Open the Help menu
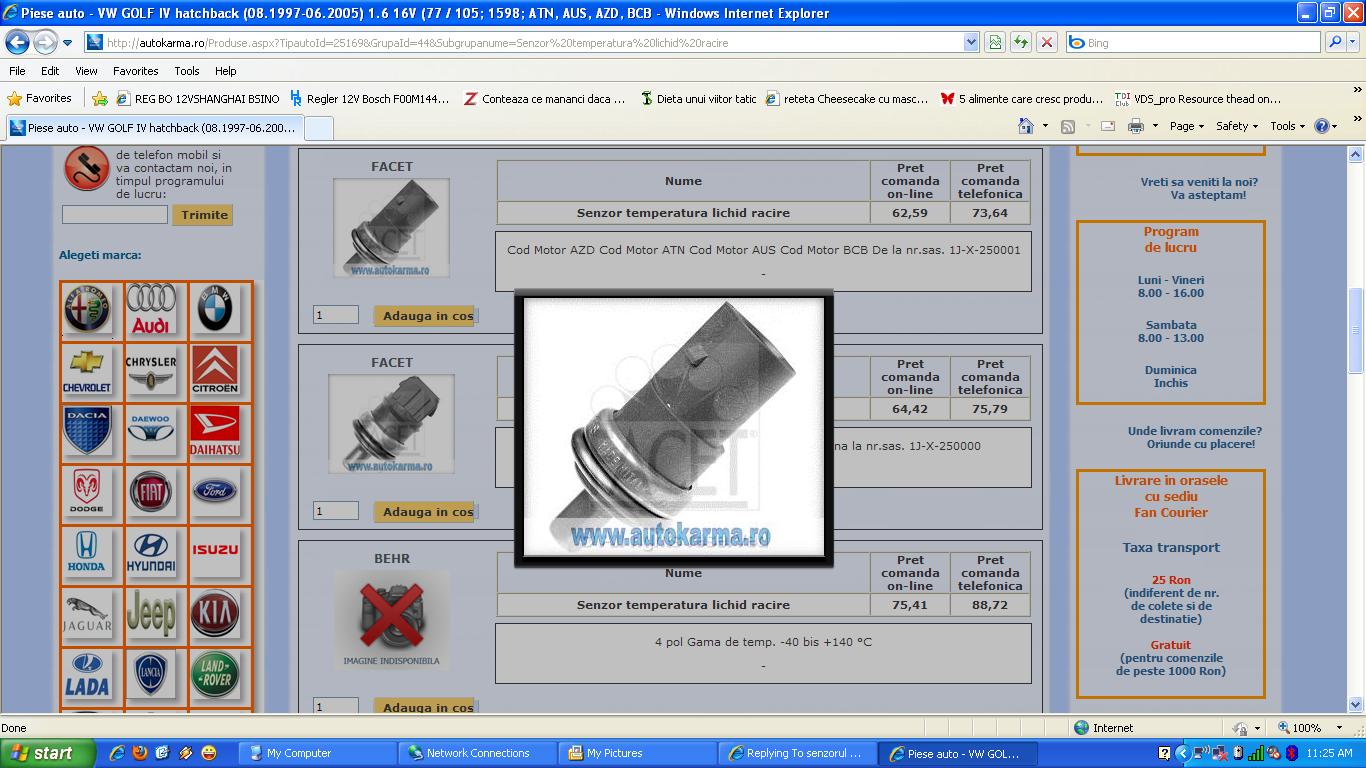The width and height of the screenshot is (1366, 768). tap(226, 71)
